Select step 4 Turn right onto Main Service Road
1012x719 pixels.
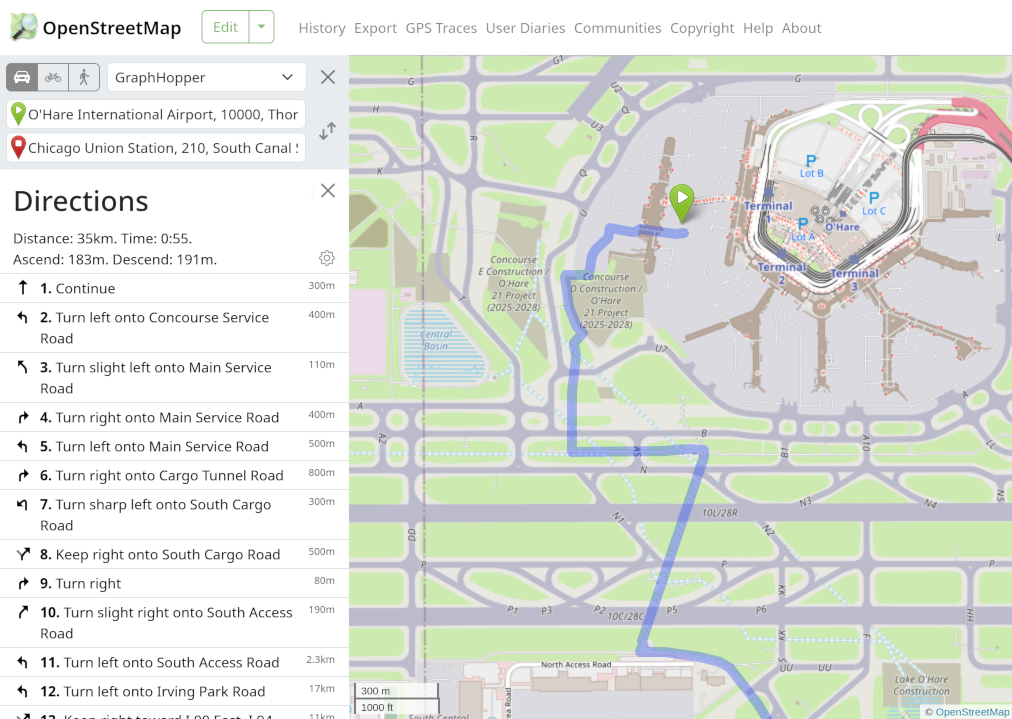point(174,417)
